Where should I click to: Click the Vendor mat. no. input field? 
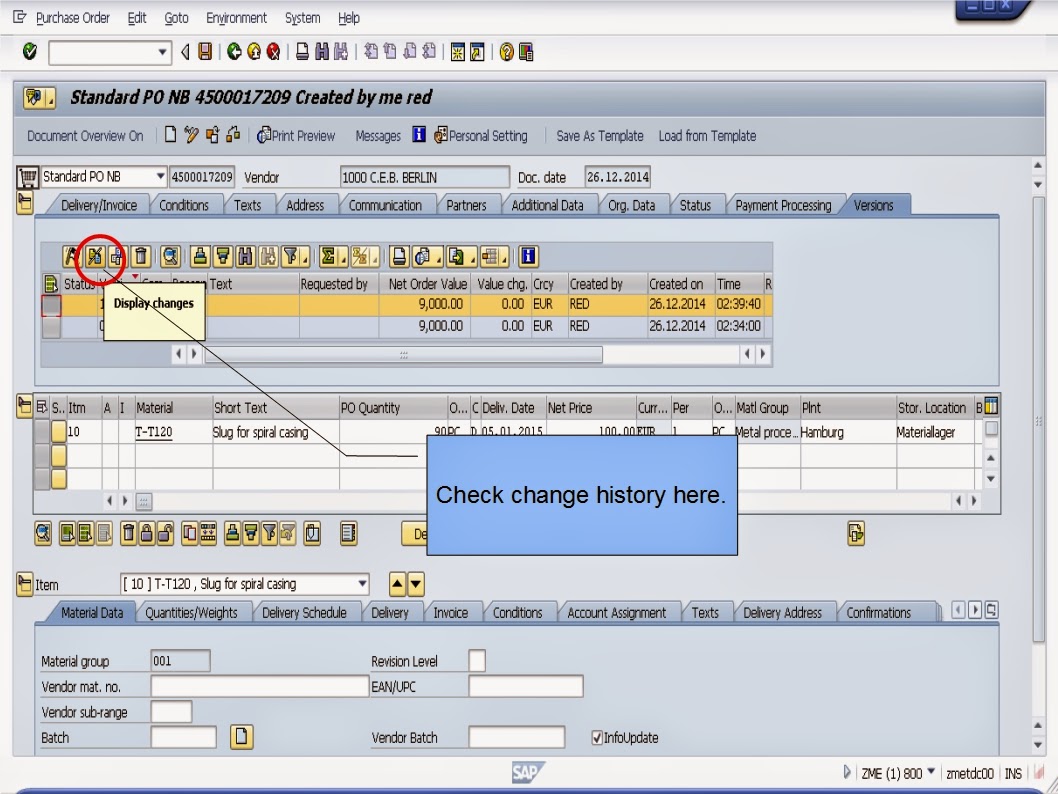click(260, 686)
